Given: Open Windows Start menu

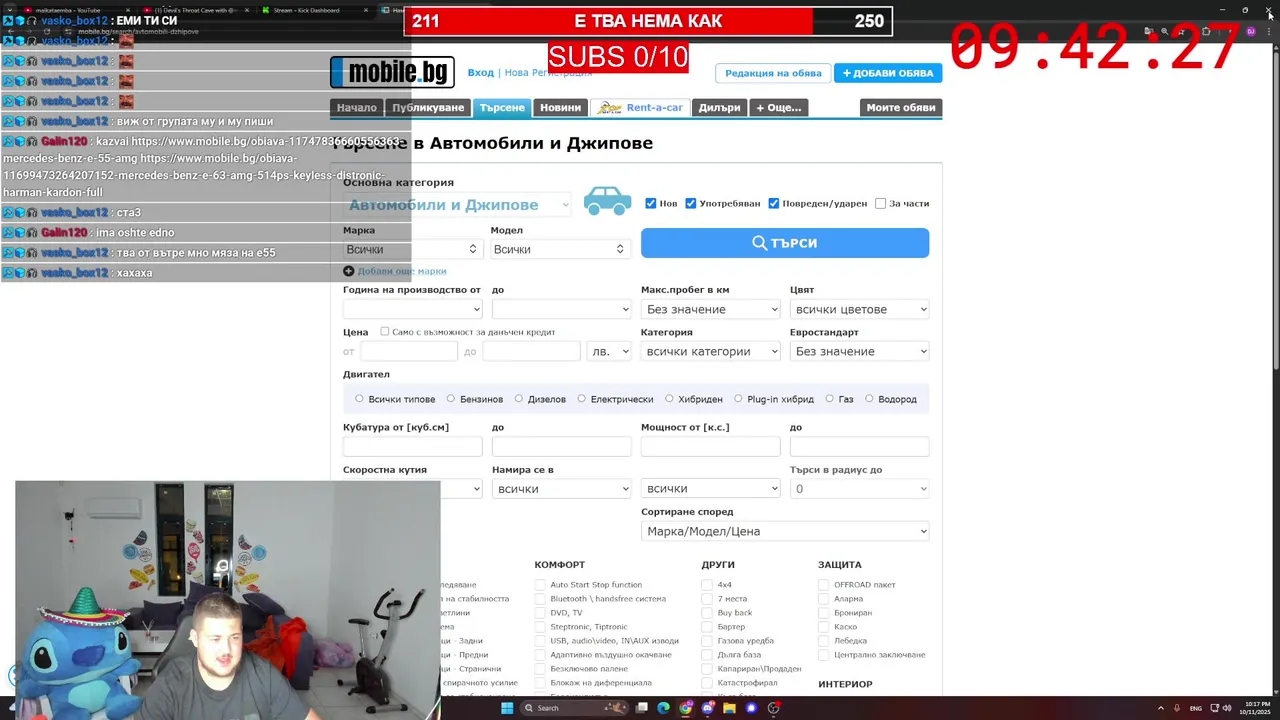Looking at the screenshot, I should click(507, 708).
